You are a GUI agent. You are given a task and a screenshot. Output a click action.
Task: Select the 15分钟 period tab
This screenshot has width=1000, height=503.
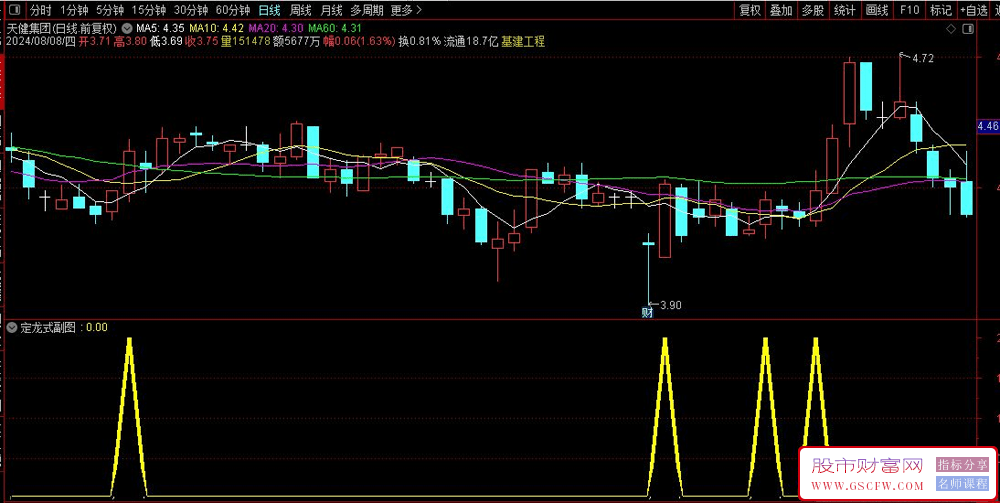pyautogui.click(x=149, y=10)
